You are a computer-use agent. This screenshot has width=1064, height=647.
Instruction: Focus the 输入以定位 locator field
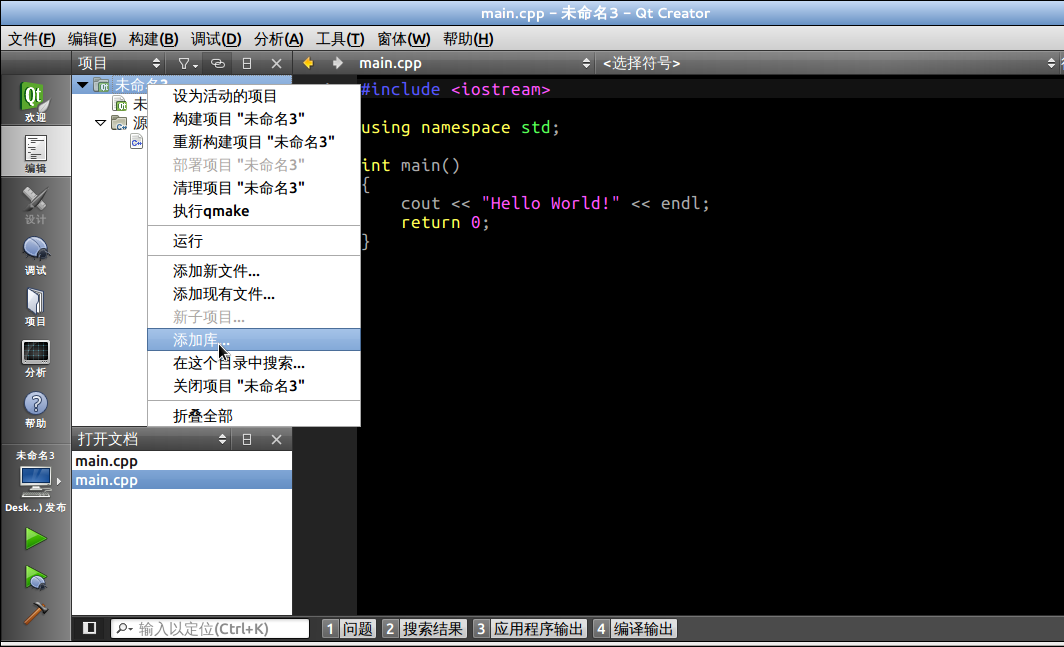(210, 629)
